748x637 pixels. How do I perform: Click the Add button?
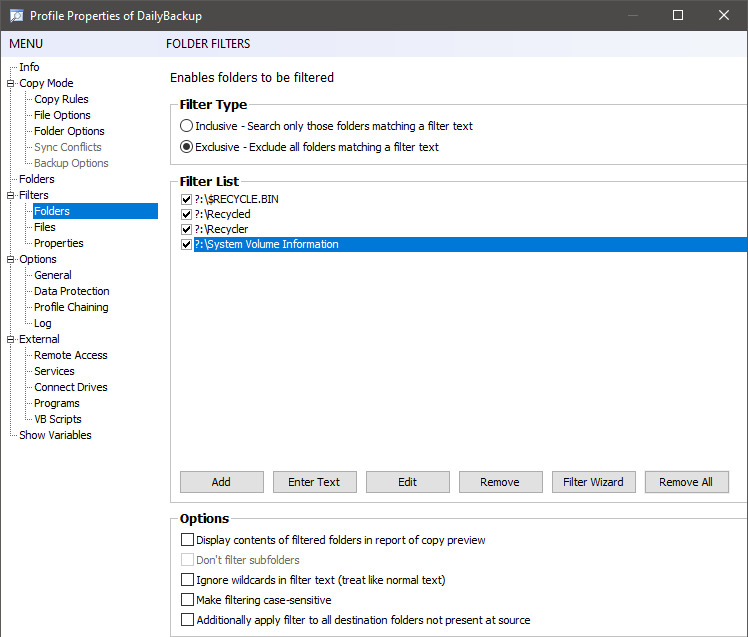point(221,482)
